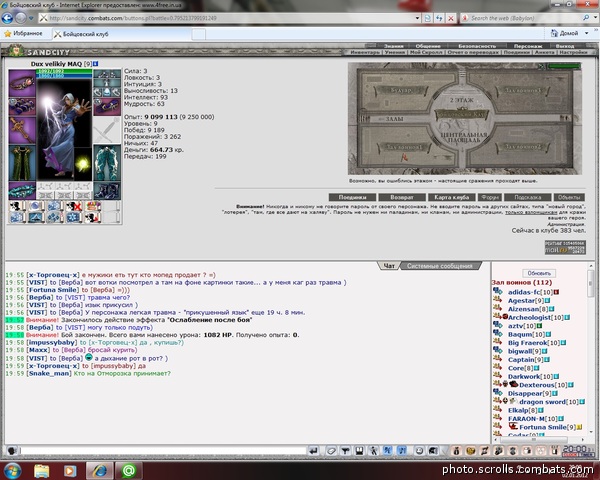Image resolution: width=600 pixels, height=480 pixels.
Task: Click the Подсказка button
Action: 528,198
